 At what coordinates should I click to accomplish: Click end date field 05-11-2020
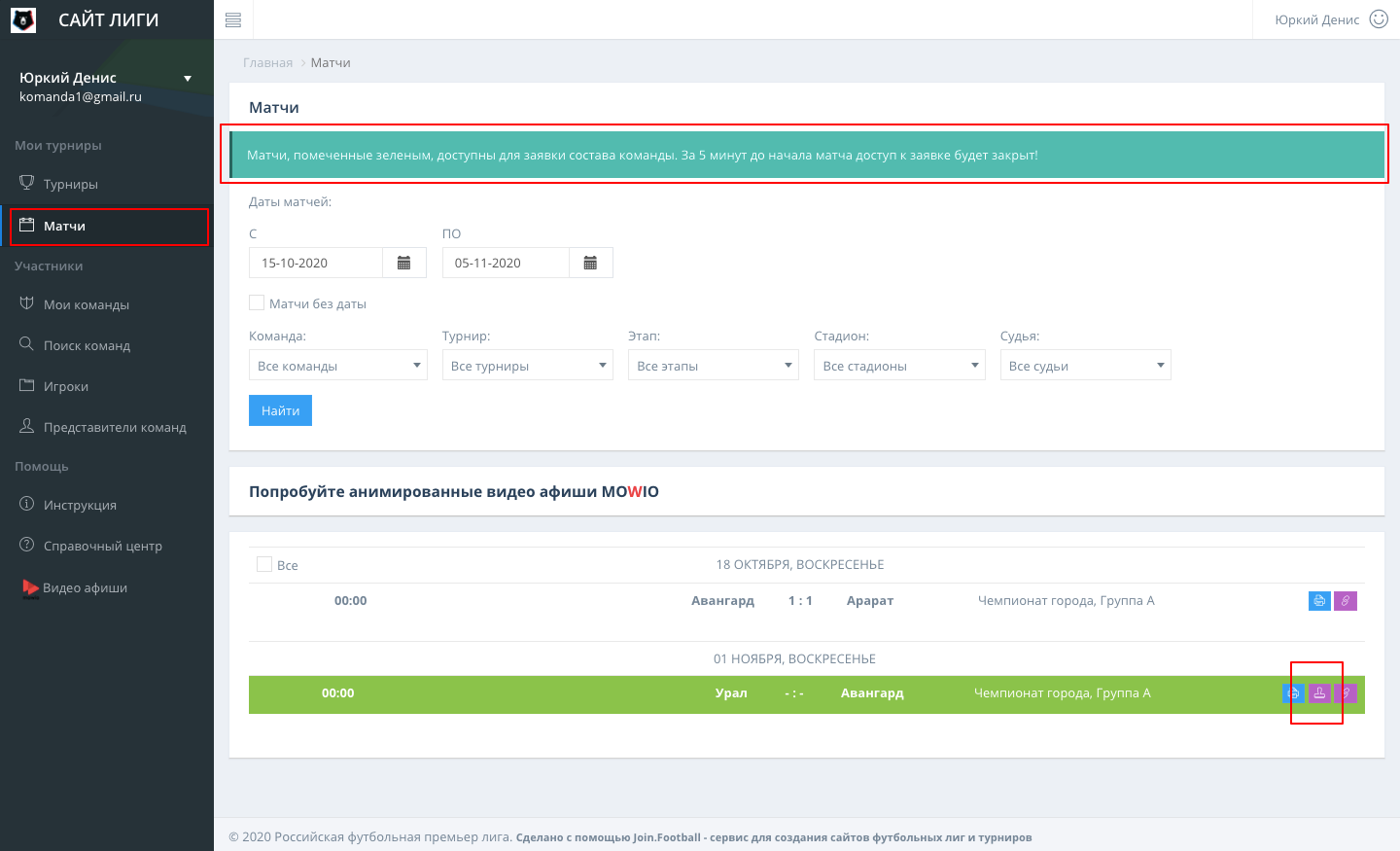point(506,263)
